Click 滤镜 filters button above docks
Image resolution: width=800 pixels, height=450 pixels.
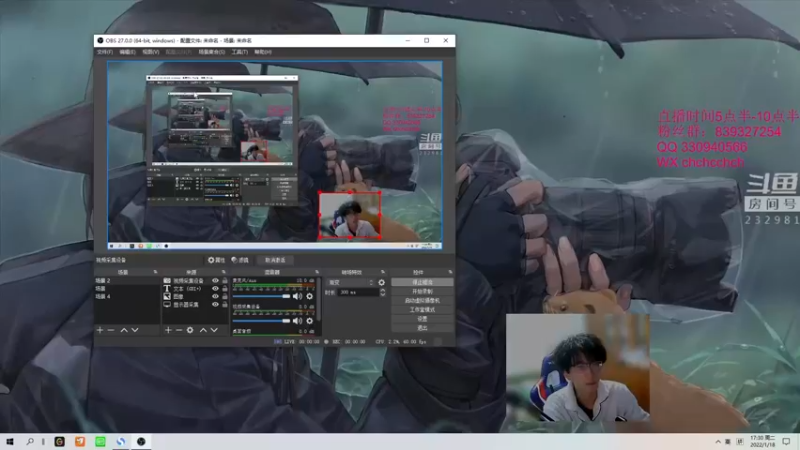pyautogui.click(x=240, y=260)
